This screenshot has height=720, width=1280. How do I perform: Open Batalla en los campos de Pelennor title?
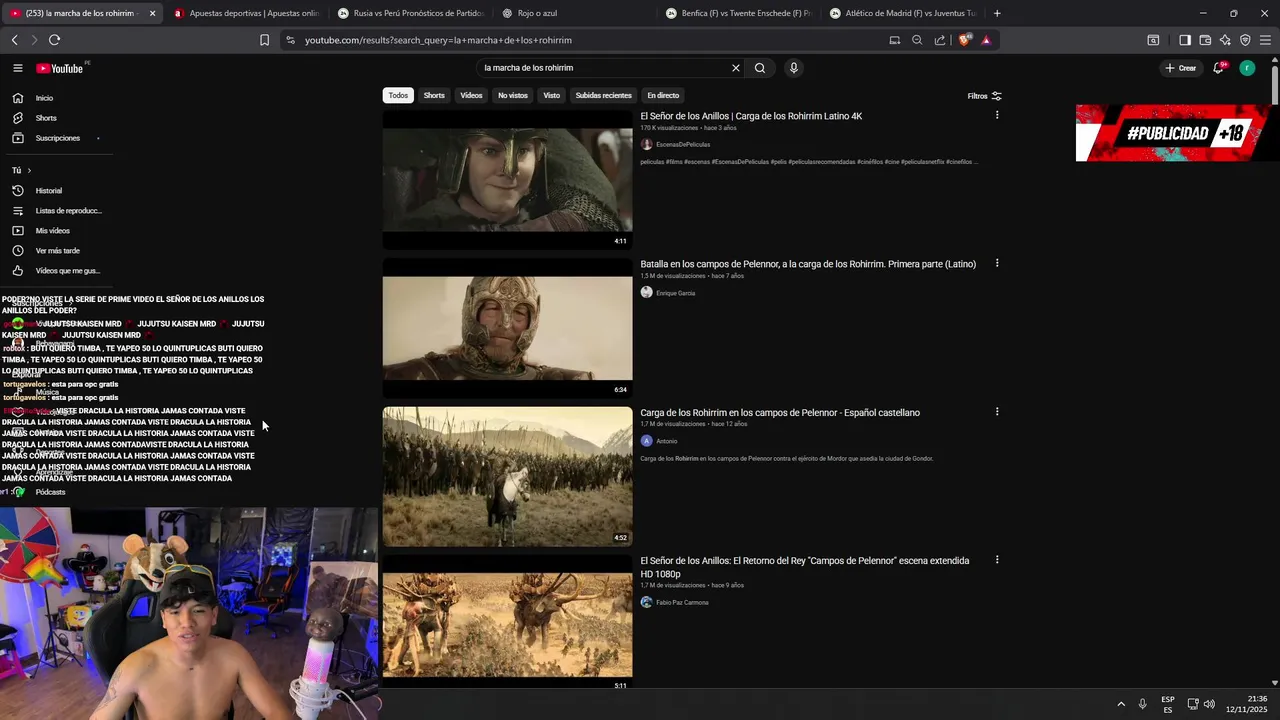pyautogui.click(x=808, y=264)
